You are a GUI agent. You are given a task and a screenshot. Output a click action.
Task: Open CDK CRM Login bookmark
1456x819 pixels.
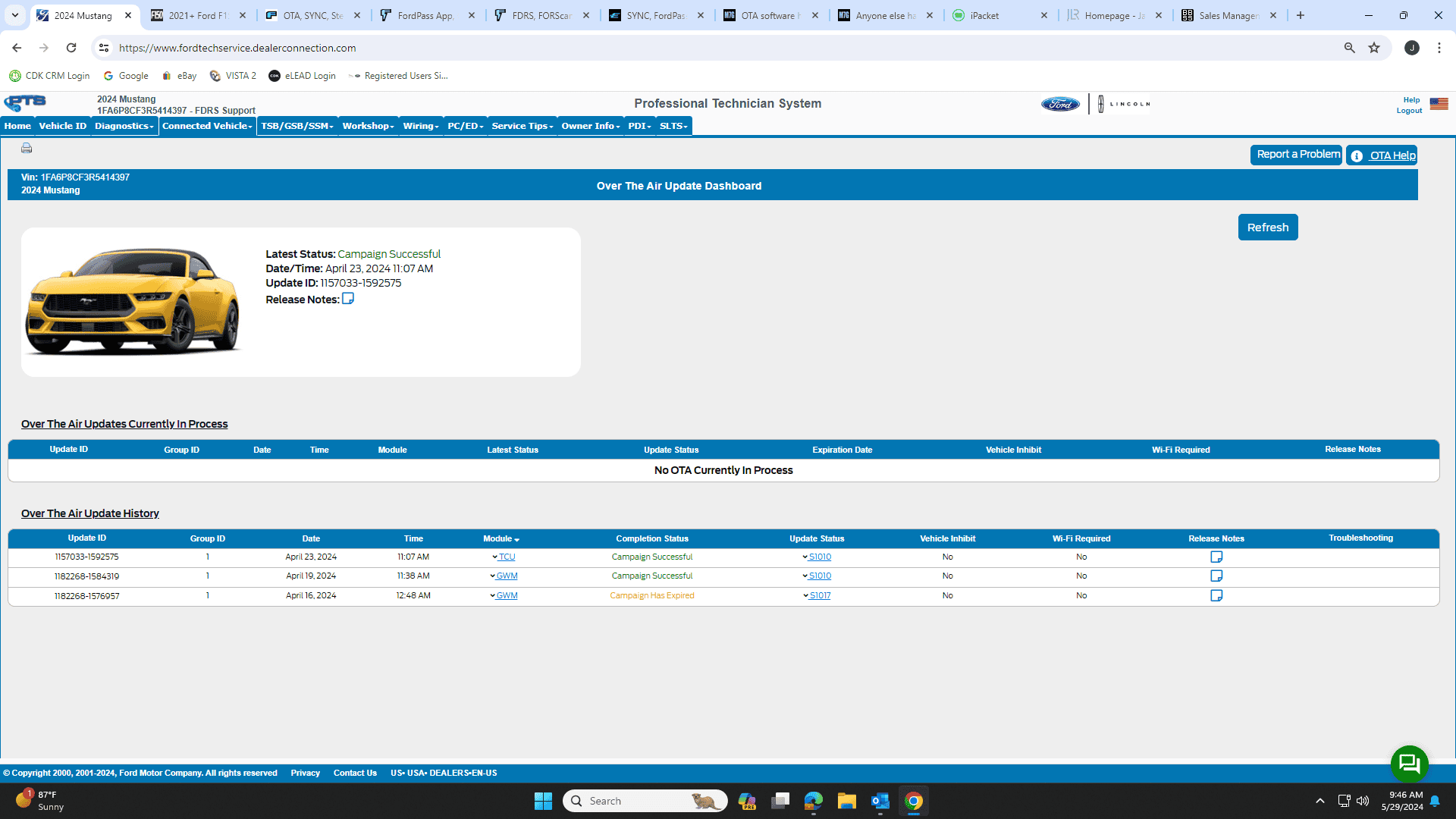point(49,76)
